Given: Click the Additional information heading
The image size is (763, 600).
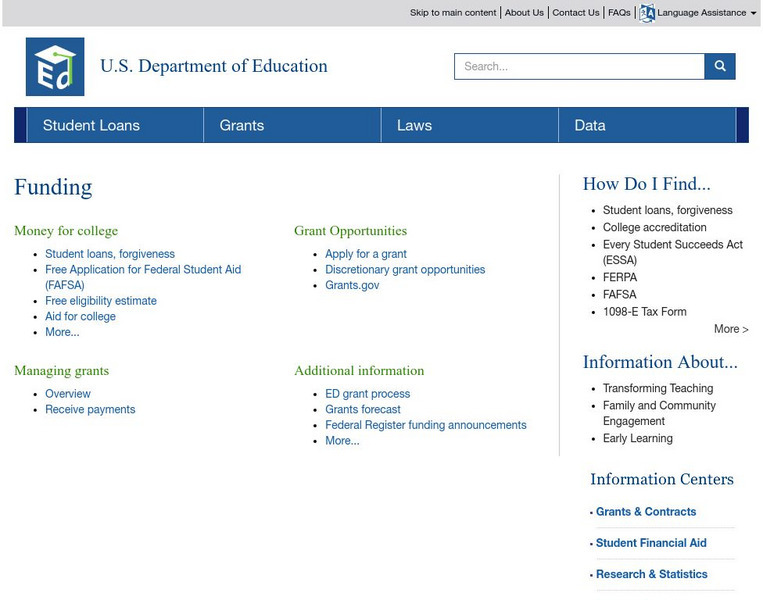Looking at the screenshot, I should coord(359,371).
